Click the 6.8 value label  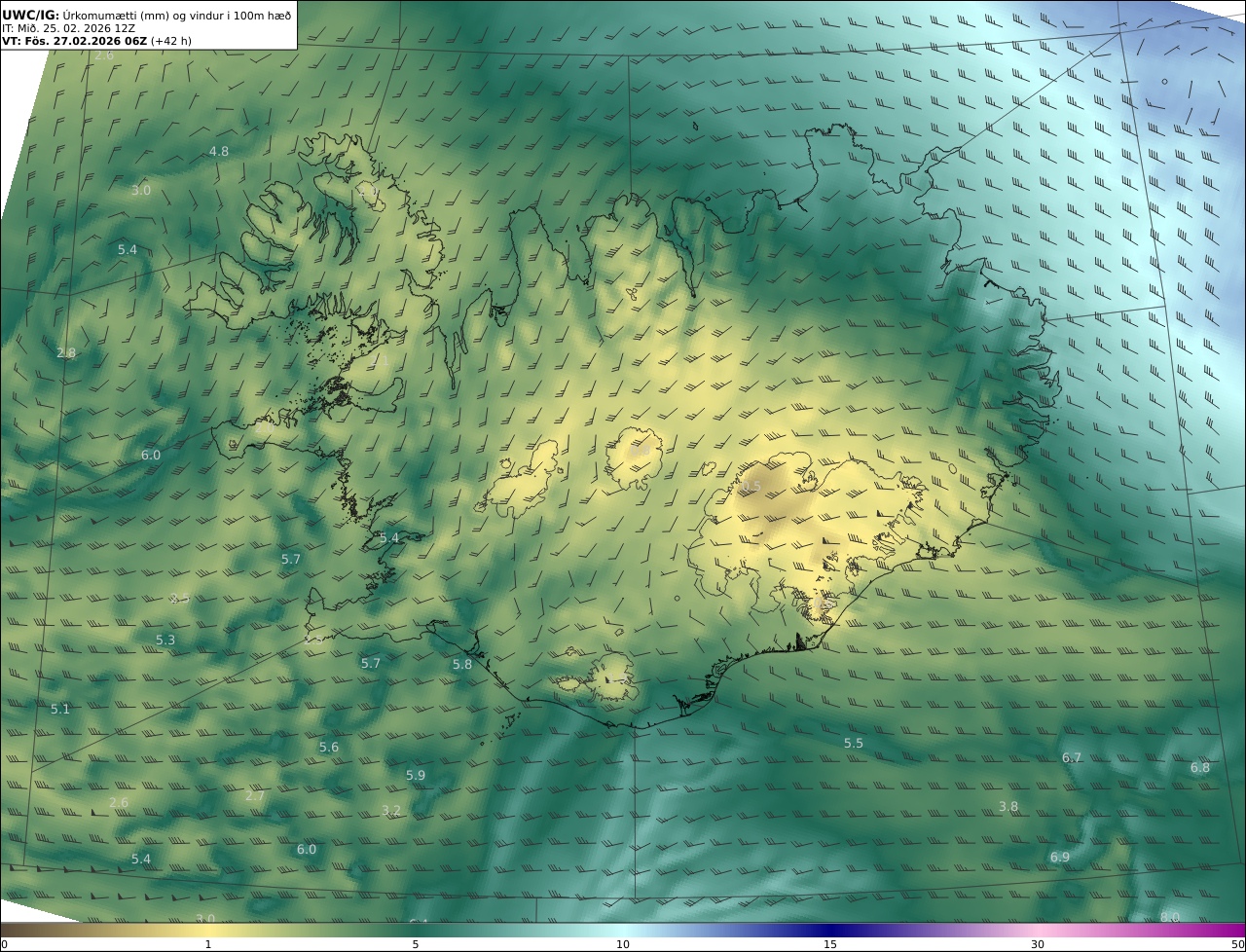tap(1200, 767)
